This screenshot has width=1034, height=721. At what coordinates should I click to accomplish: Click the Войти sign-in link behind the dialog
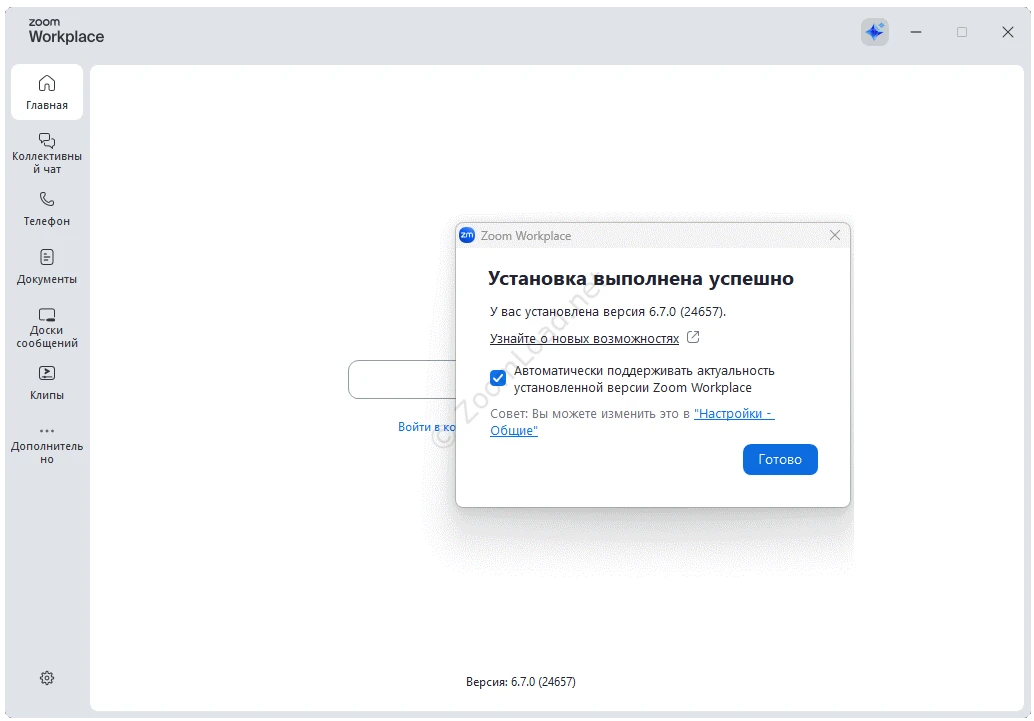(x=426, y=427)
